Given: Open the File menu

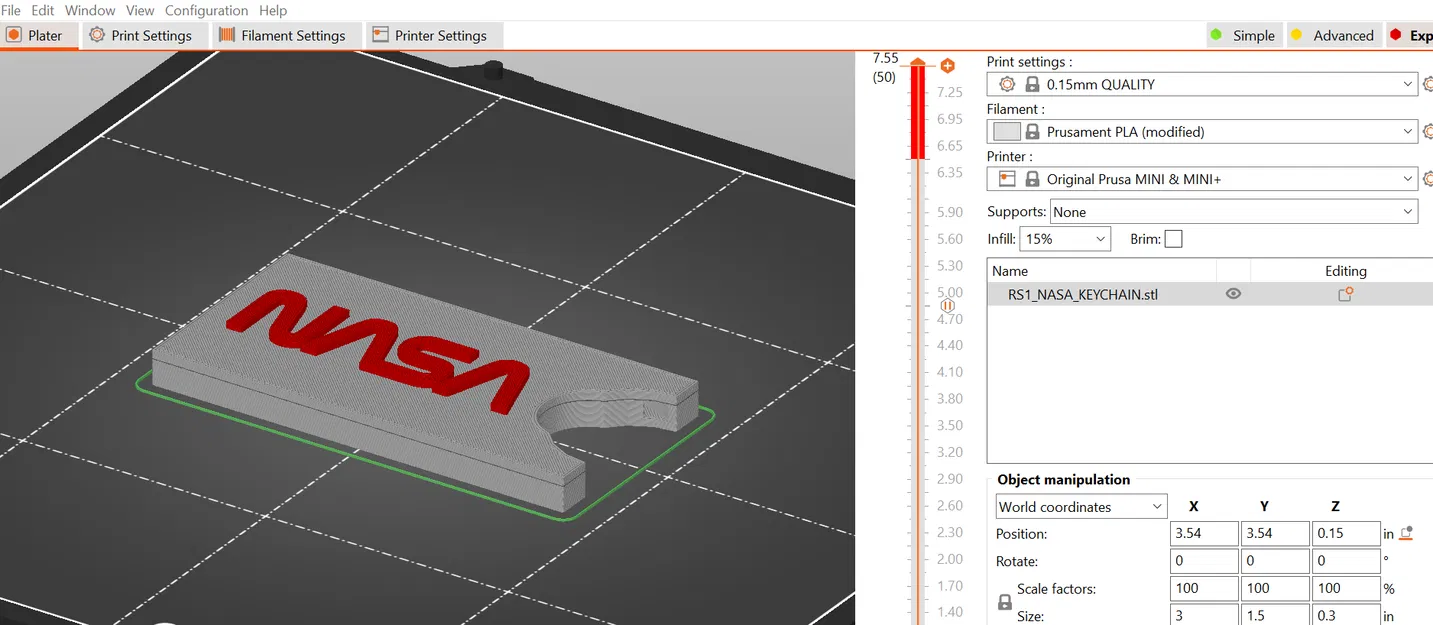Looking at the screenshot, I should coord(11,10).
